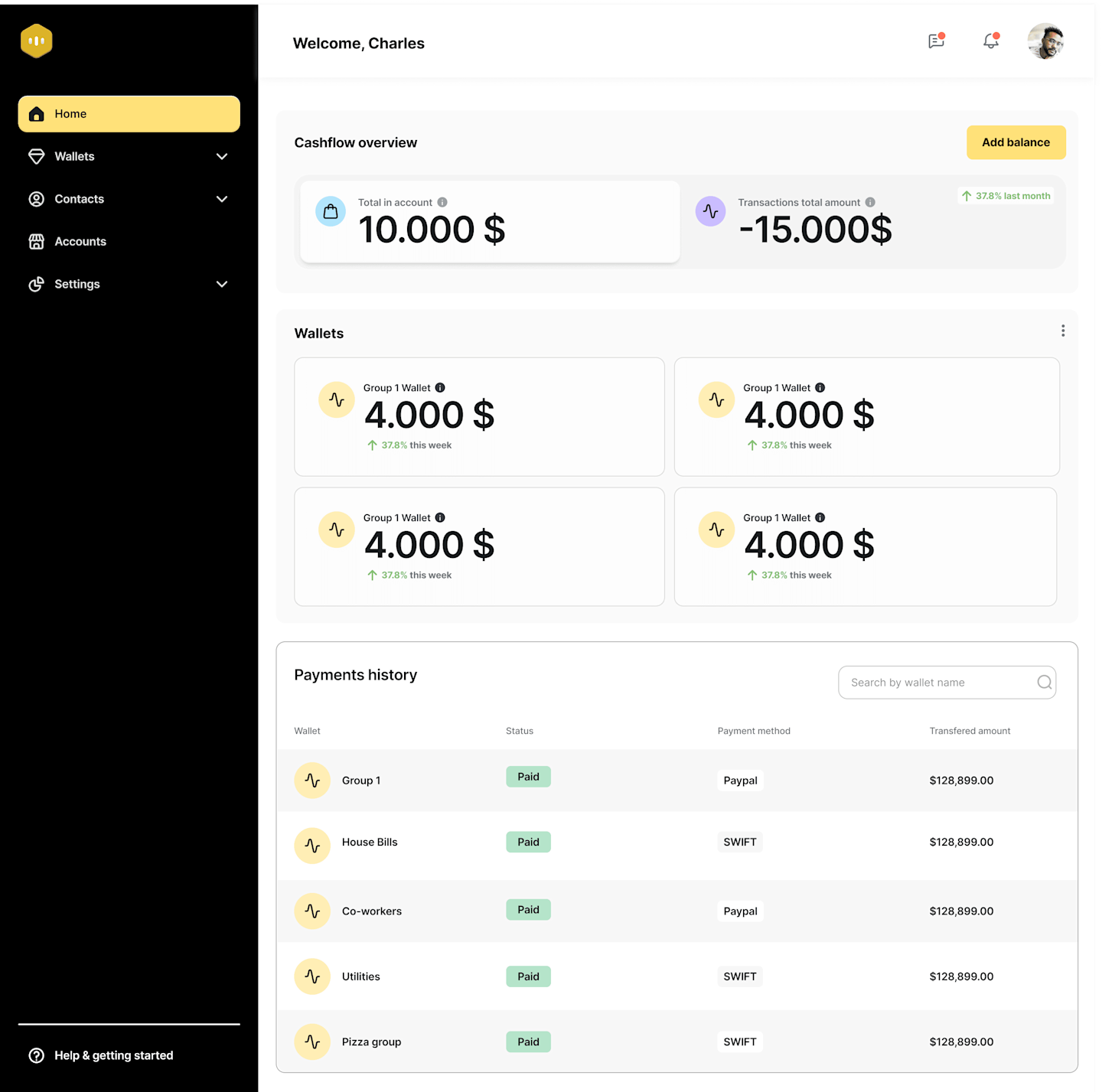Click info icon on top-right Group 1 Wallet
This screenshot has width=1102, height=1092.
[x=820, y=388]
